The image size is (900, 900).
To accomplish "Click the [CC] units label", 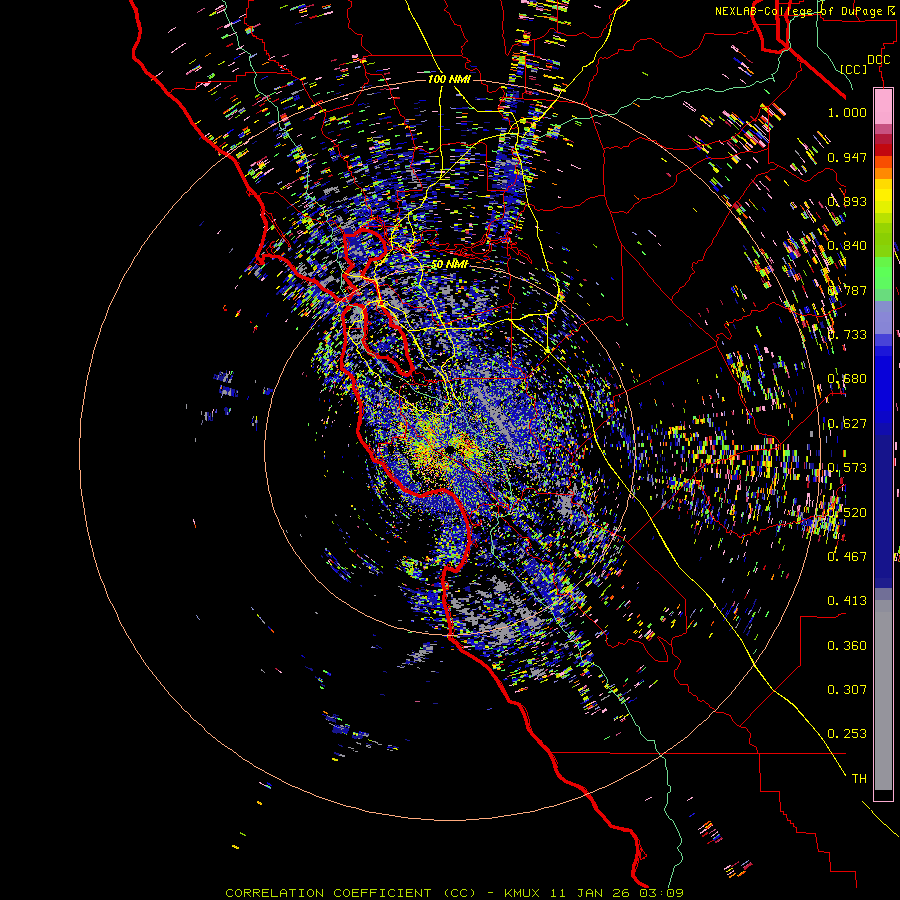I will pos(854,69).
